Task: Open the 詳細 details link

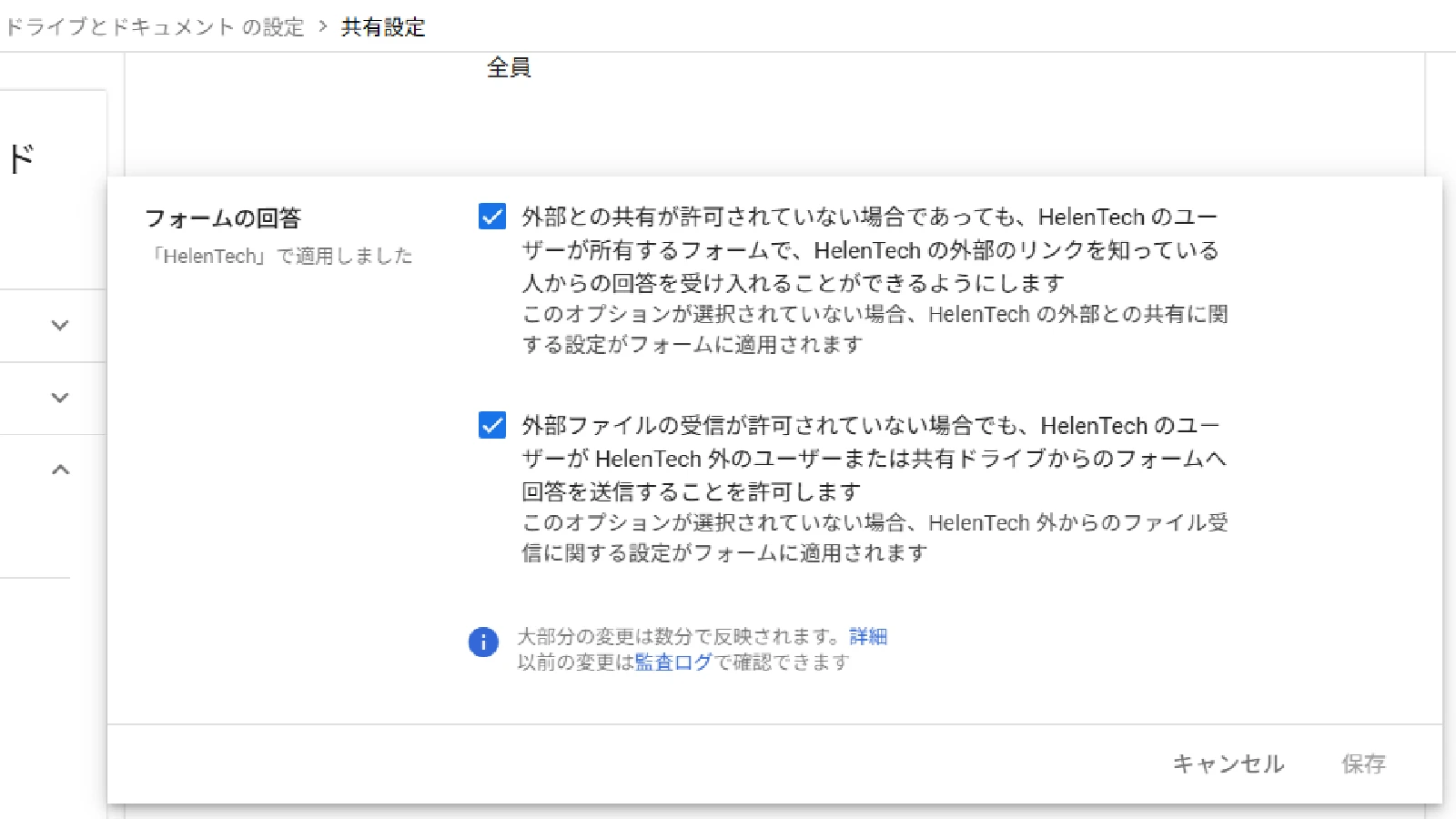Action: point(868,636)
